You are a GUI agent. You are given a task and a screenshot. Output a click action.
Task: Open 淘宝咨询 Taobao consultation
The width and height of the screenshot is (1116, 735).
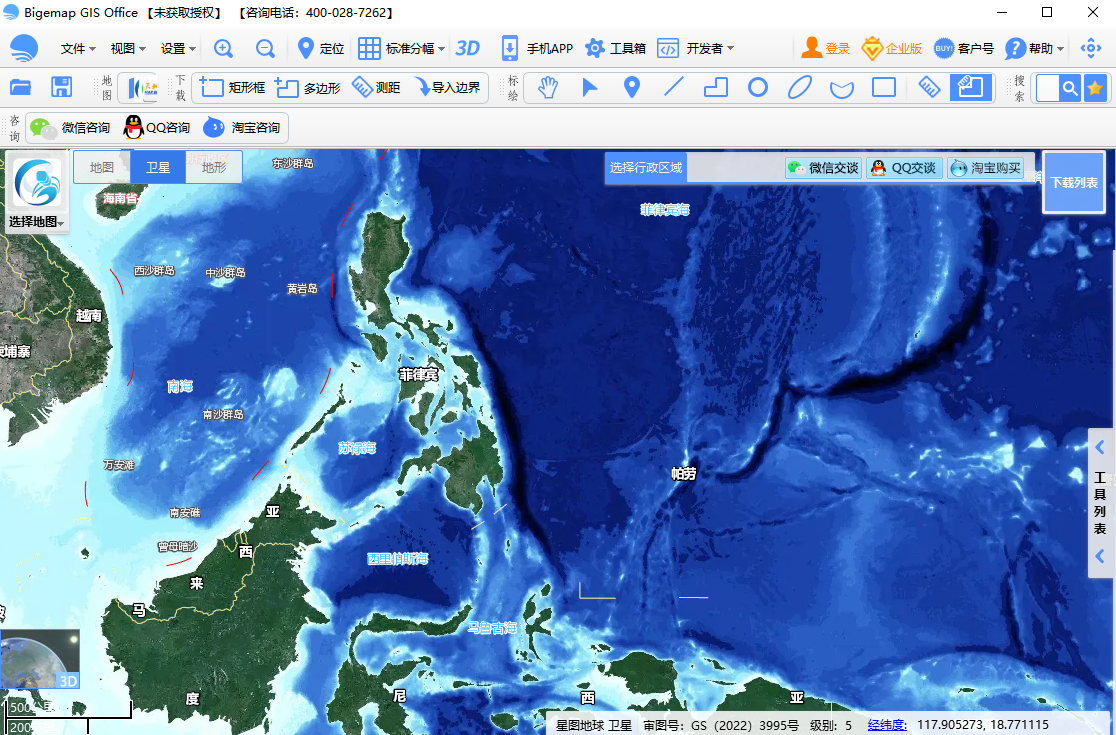pos(241,127)
